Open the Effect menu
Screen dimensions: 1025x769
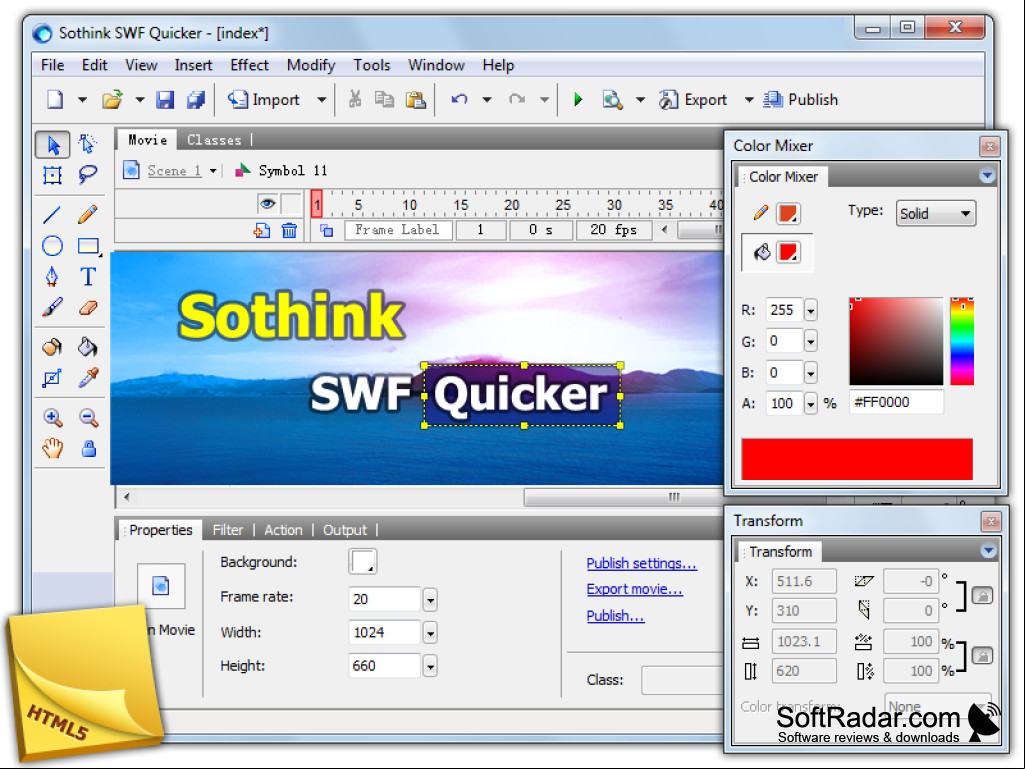tap(249, 65)
